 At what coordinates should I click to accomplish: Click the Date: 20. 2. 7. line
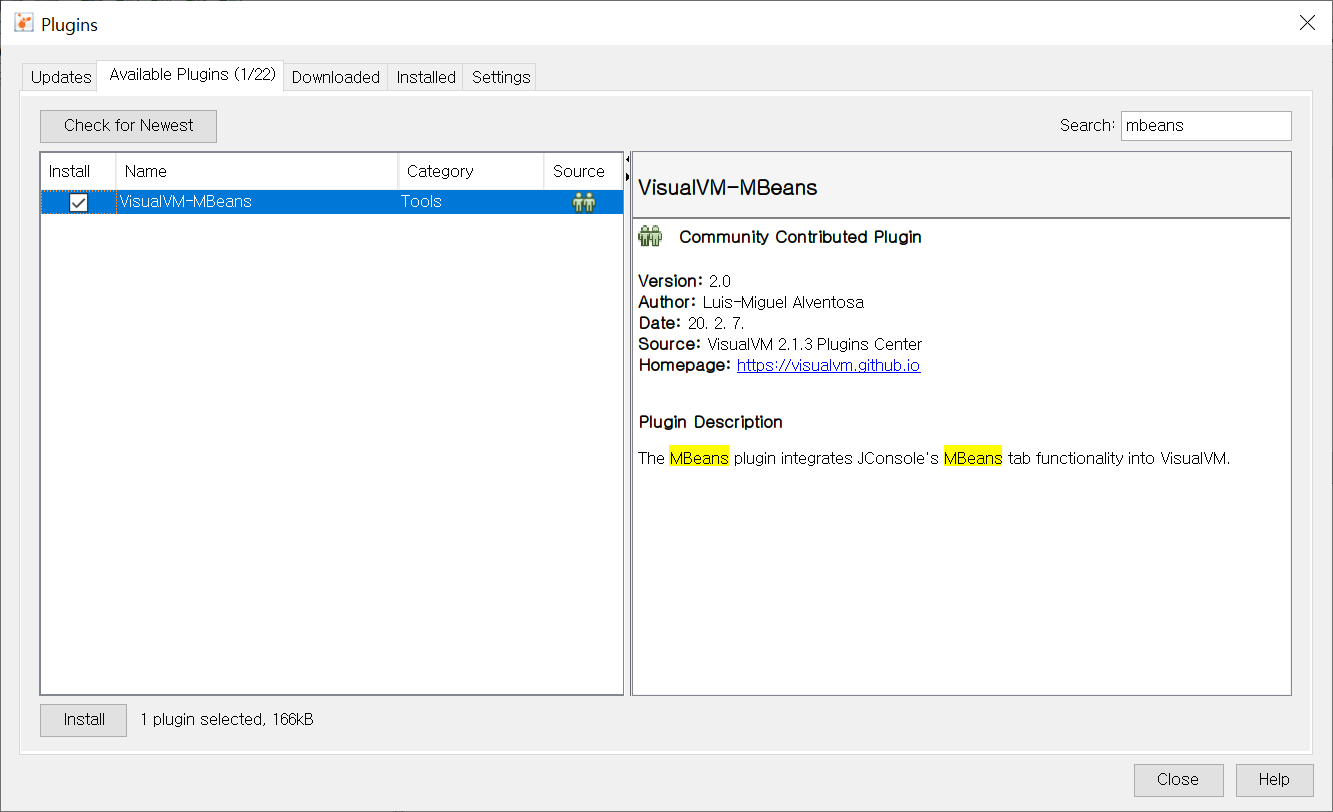click(x=691, y=323)
